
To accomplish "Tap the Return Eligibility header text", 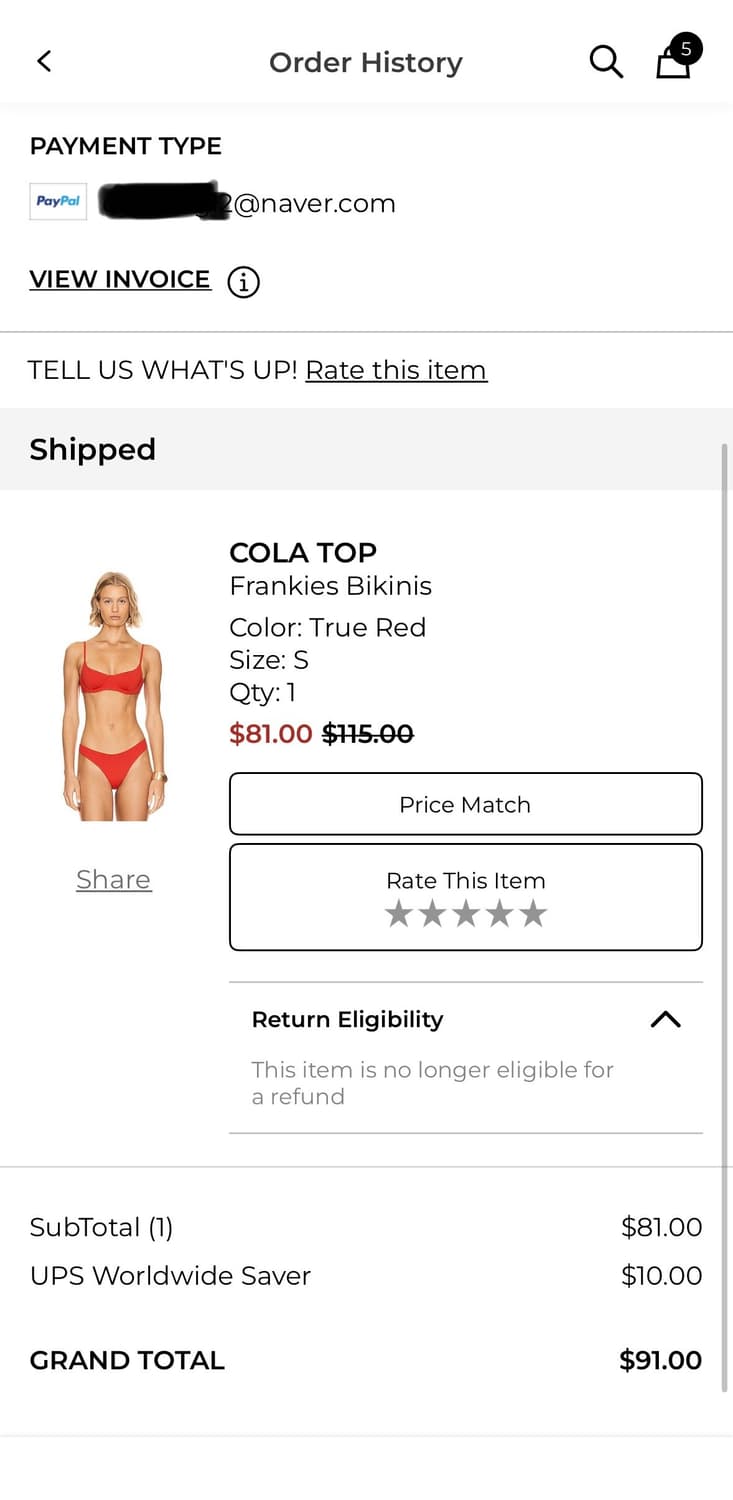I will (347, 1019).
